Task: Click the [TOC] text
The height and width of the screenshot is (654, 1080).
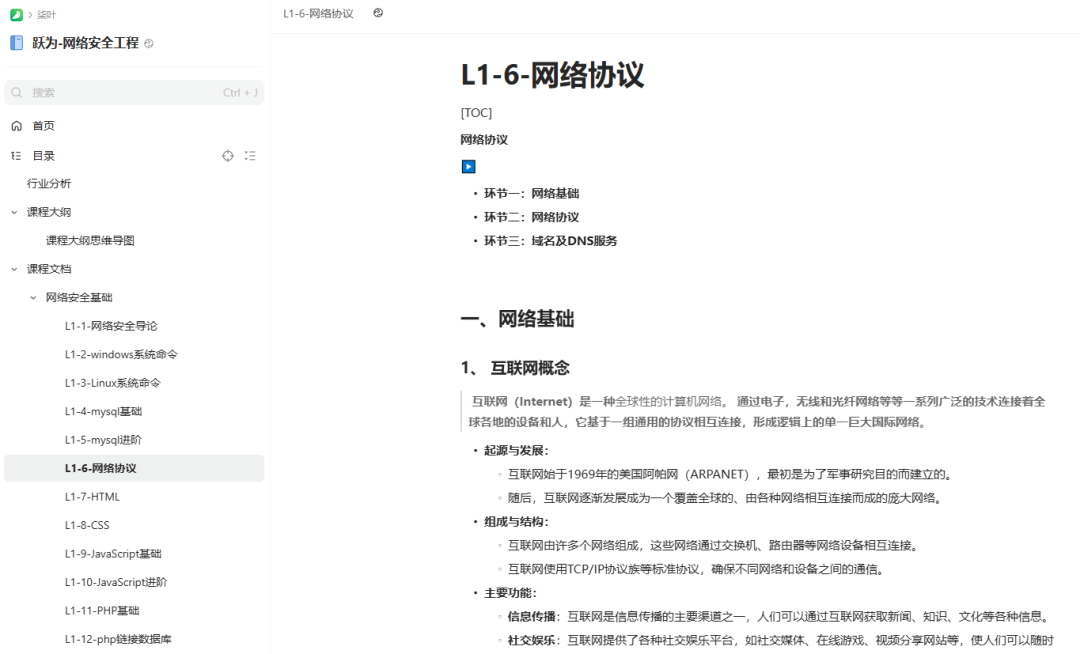Action: coord(476,113)
